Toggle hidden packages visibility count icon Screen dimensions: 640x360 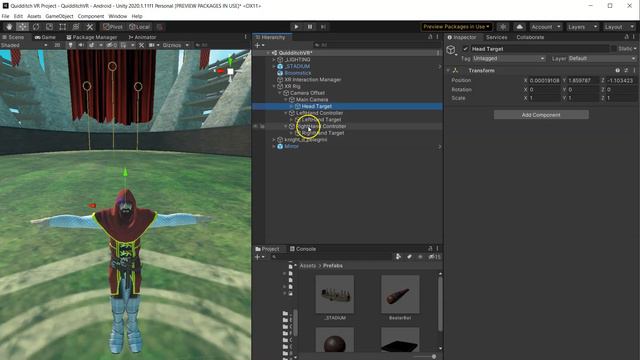[435, 256]
